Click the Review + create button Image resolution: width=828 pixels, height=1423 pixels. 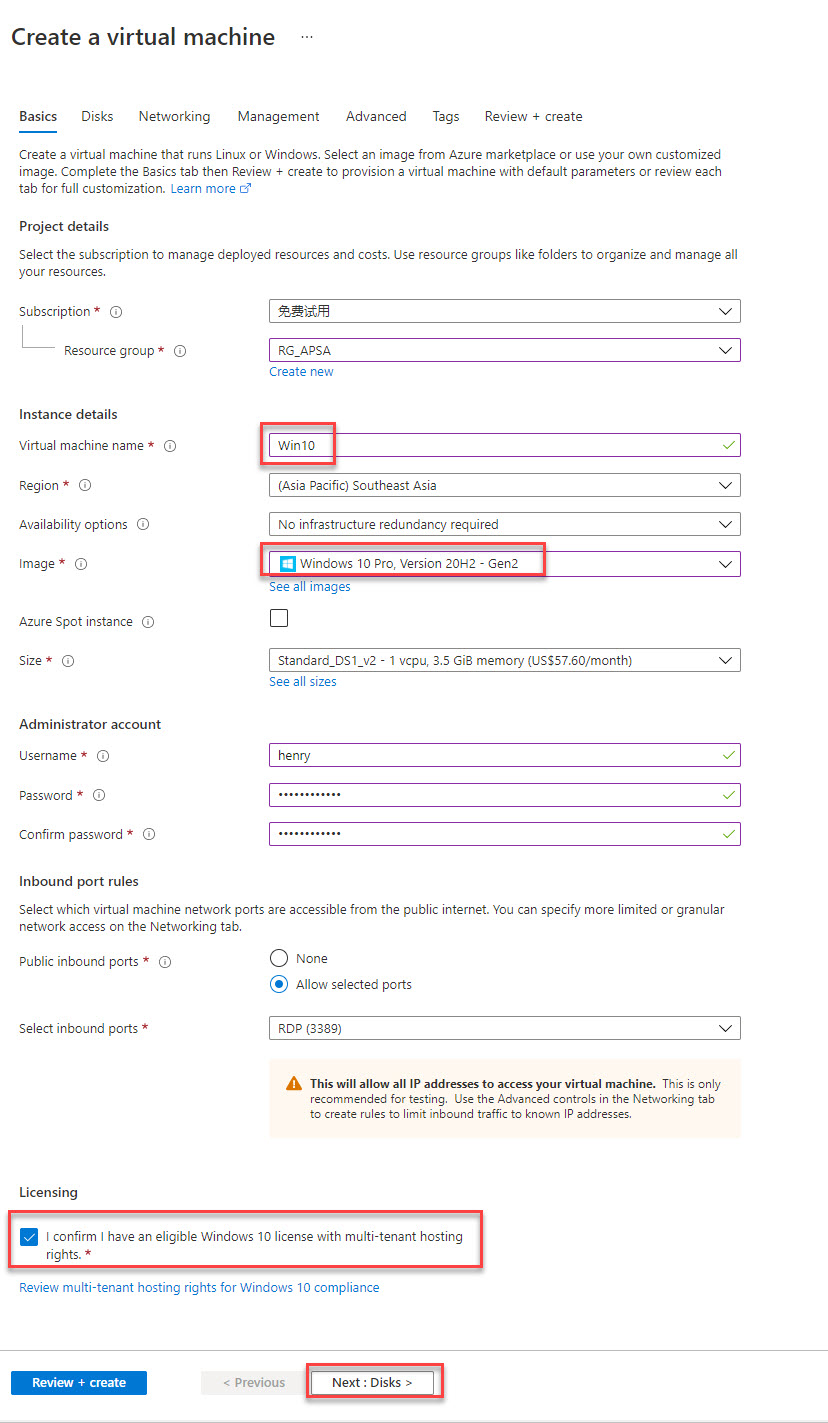[x=79, y=1383]
